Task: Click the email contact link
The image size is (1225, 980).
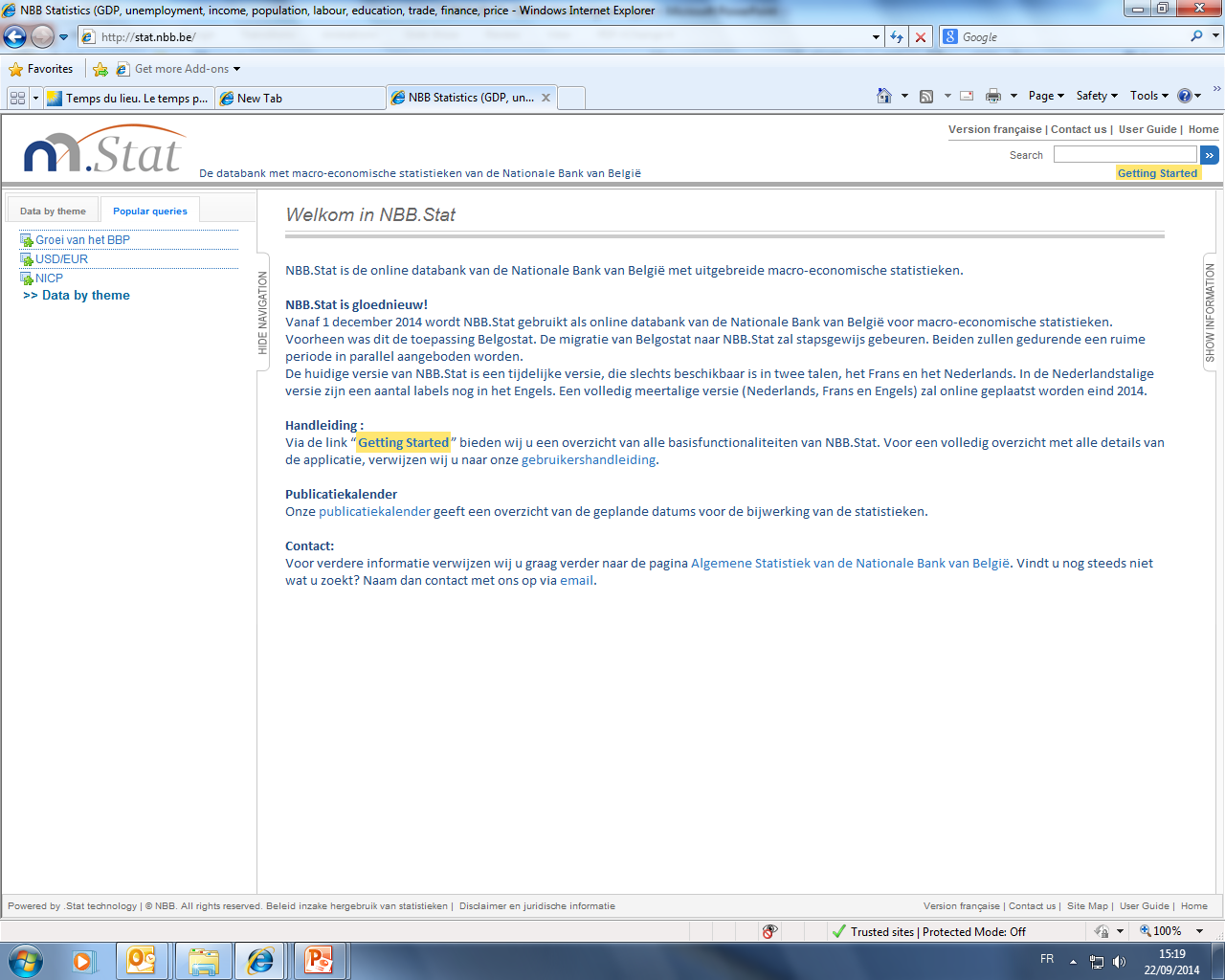Action: [576, 580]
